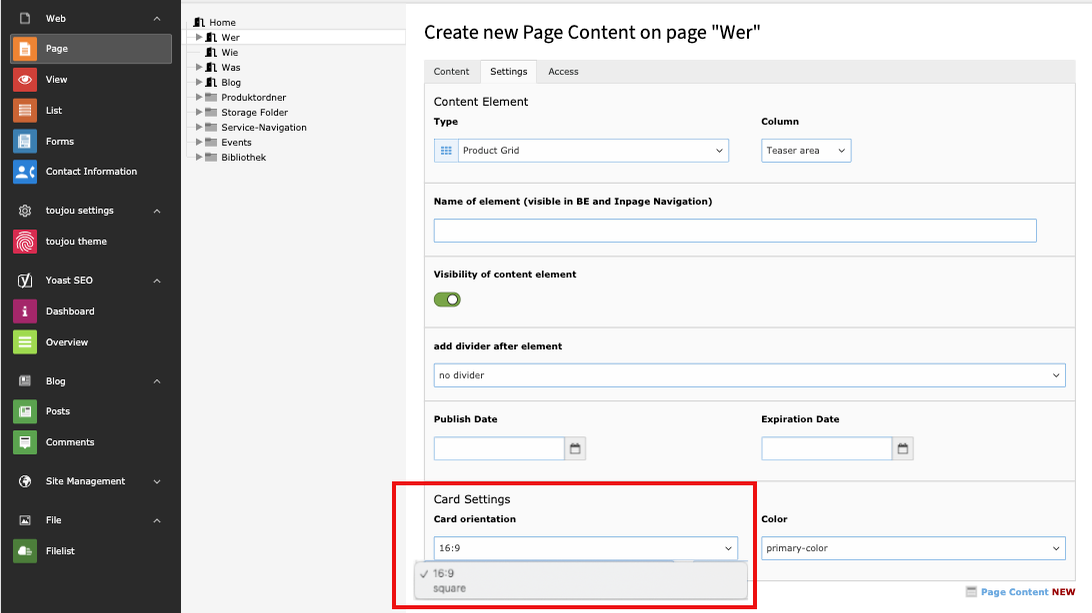
Task: Open toujou theme fingerprint icon
Action: pyautogui.click(x=25, y=242)
